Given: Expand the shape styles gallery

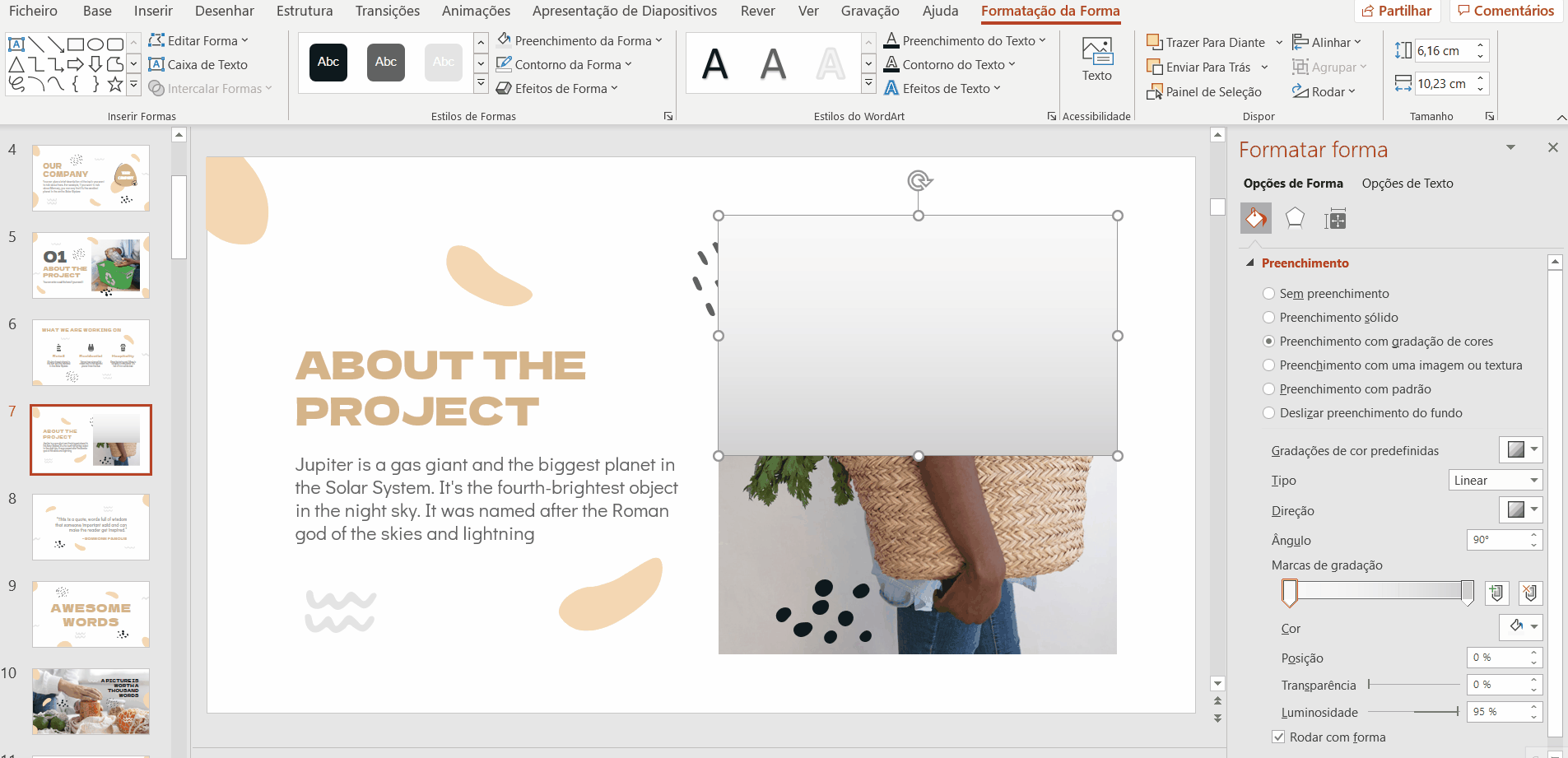Looking at the screenshot, I should tap(481, 83).
